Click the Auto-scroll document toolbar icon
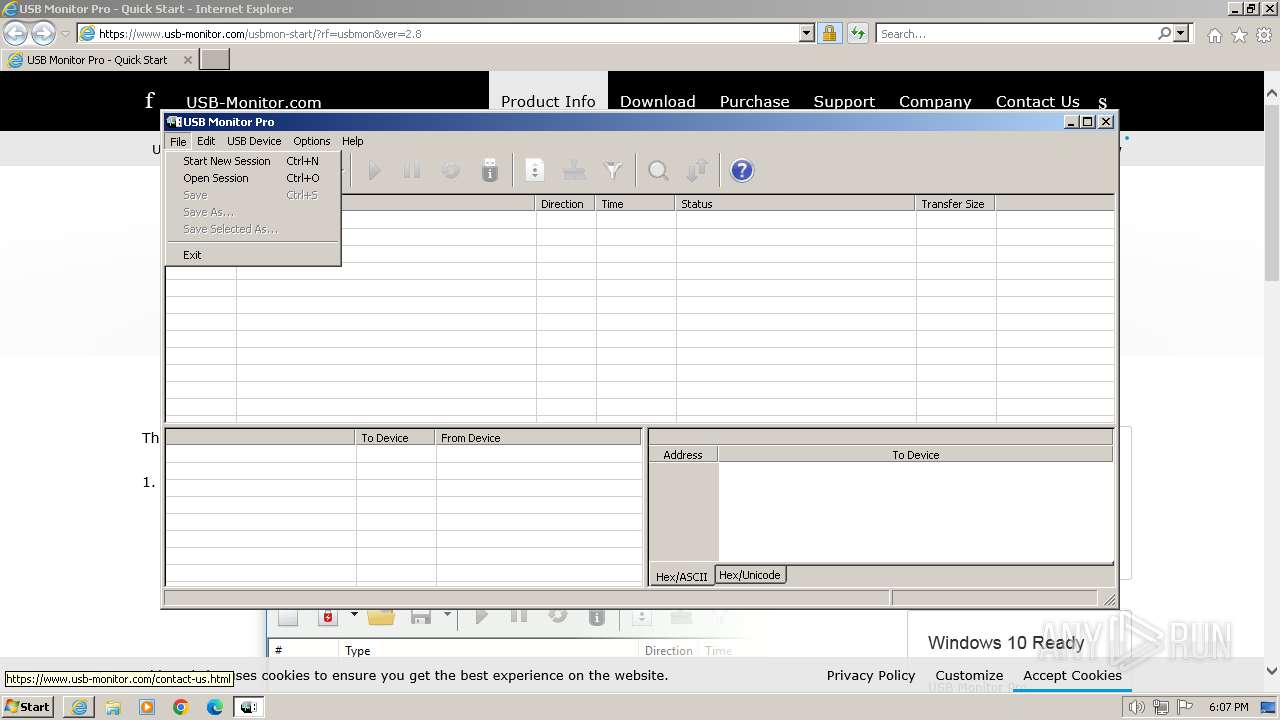 [535, 171]
